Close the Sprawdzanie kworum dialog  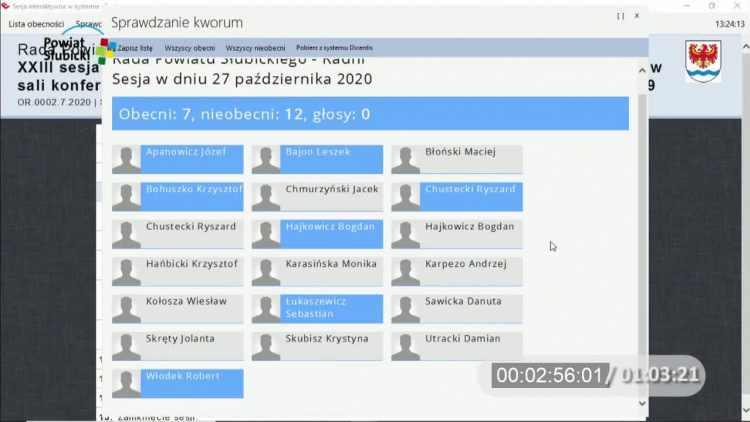click(x=637, y=16)
